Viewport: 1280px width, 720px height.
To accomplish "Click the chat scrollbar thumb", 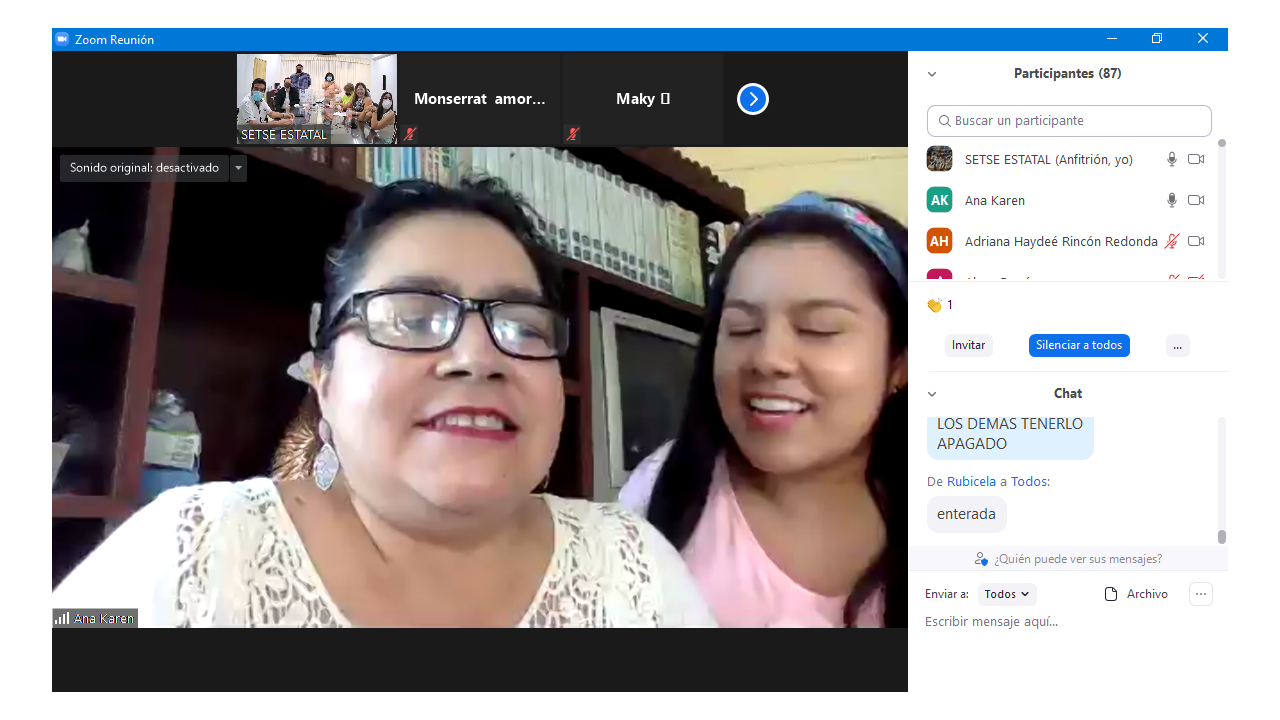I will click(x=1221, y=537).
